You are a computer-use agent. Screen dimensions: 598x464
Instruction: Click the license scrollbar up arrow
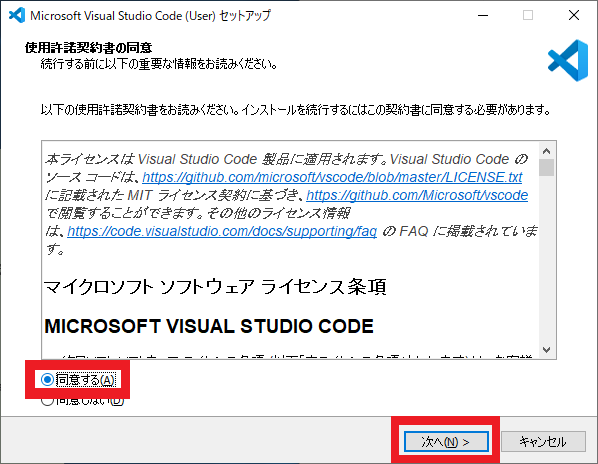pos(547,151)
